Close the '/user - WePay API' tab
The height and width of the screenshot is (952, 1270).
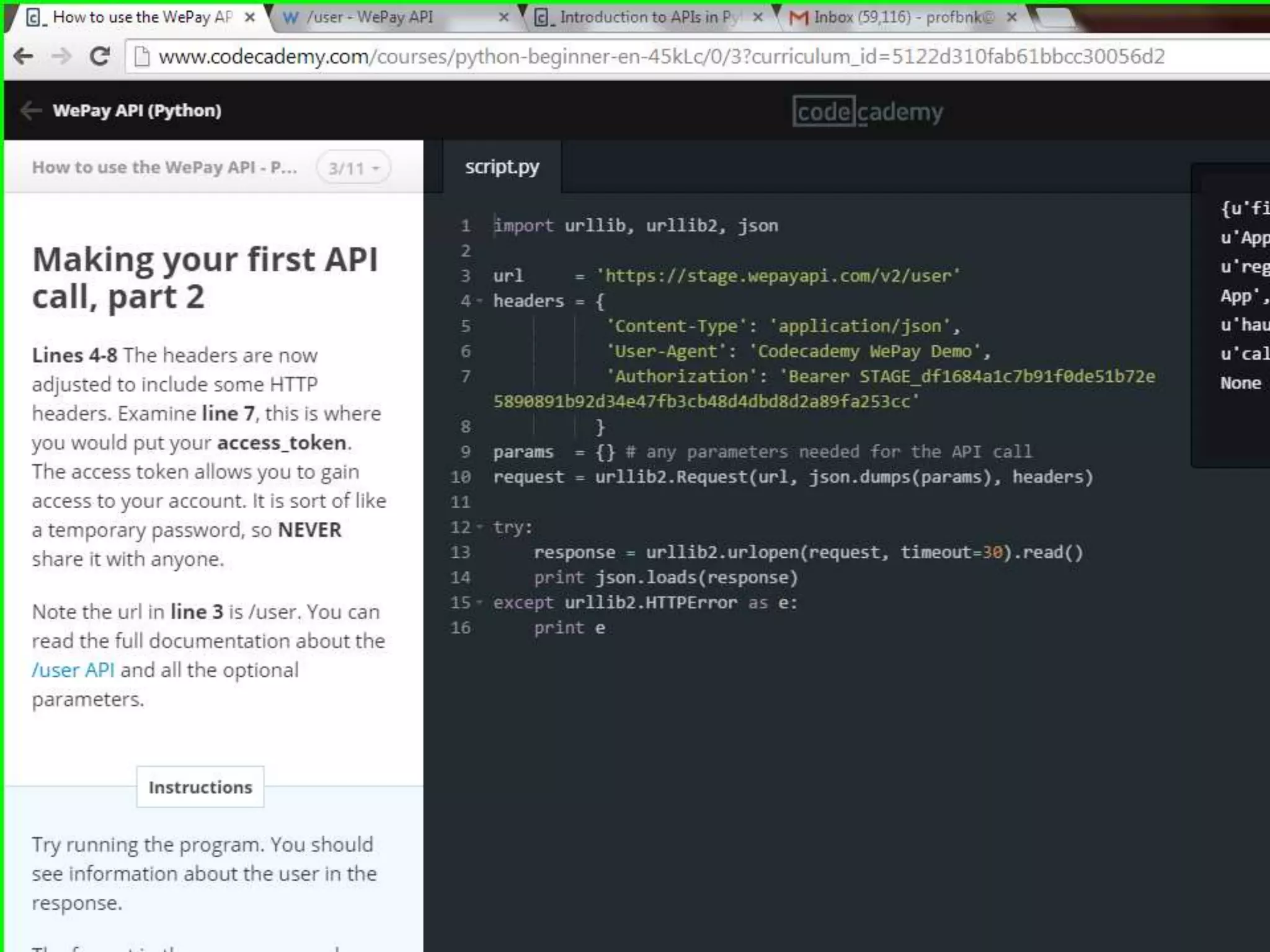504,17
